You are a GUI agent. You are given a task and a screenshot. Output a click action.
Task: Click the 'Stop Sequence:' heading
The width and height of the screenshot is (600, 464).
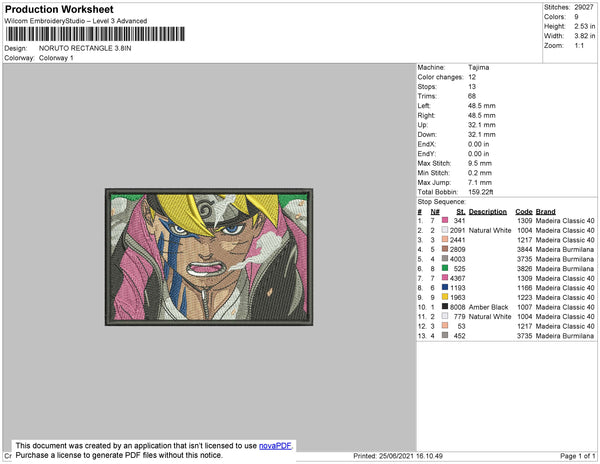point(442,202)
